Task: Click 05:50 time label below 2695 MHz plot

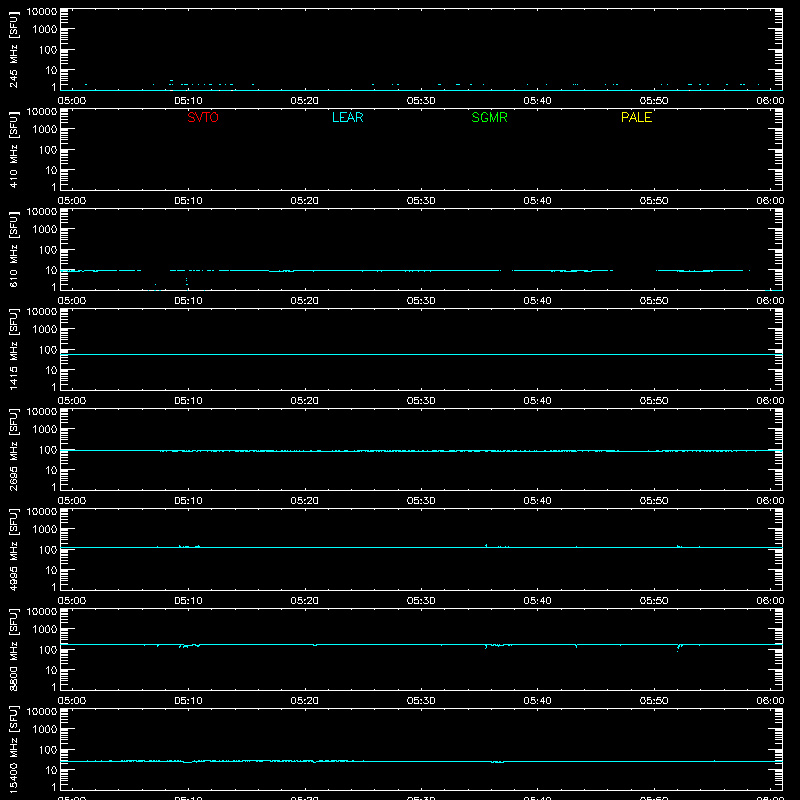Action: (654, 501)
